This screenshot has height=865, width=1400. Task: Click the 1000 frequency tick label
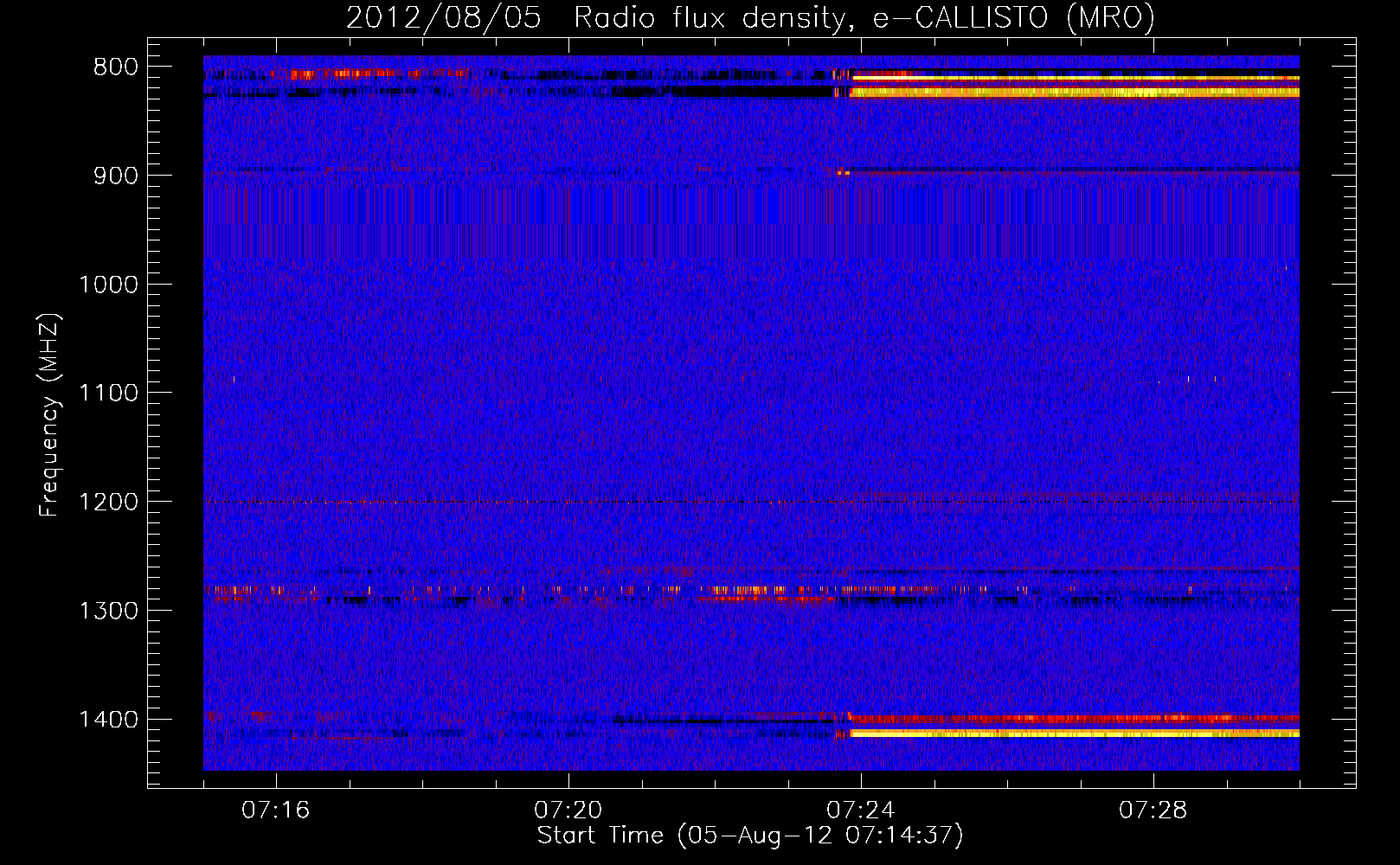109,285
